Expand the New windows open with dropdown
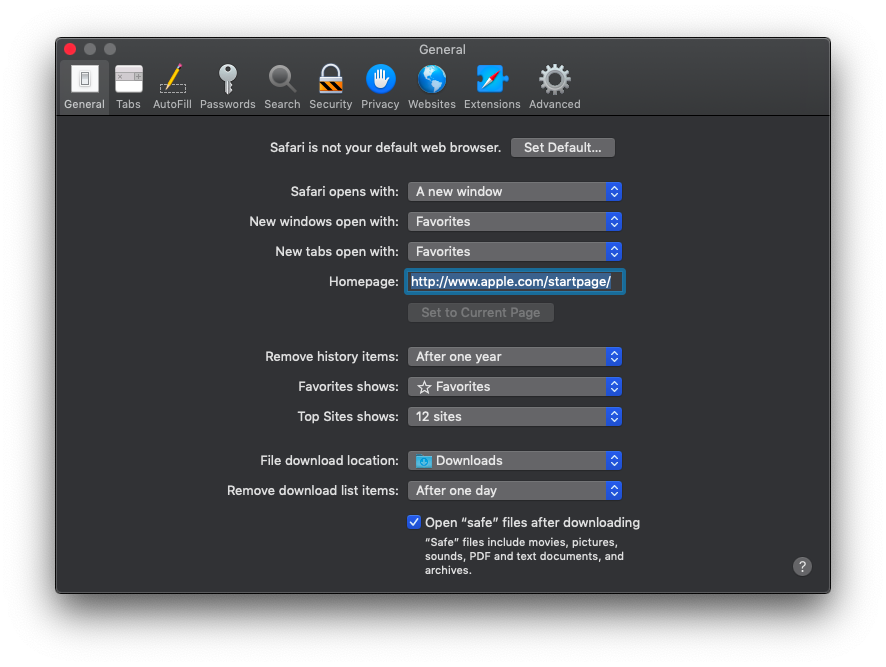 pos(515,222)
